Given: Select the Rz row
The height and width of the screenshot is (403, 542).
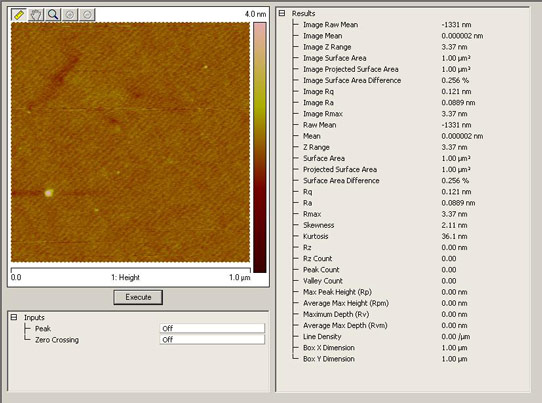Looking at the screenshot, I should 385,247.
